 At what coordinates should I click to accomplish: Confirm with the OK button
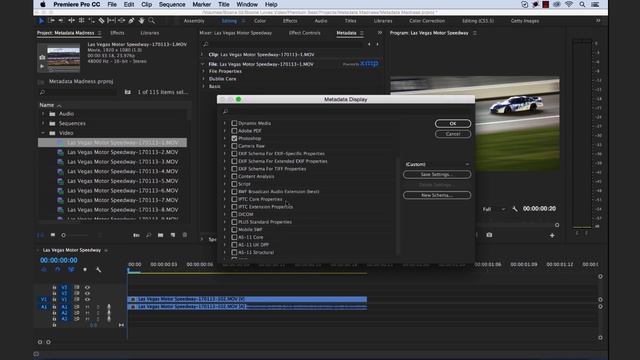[x=453, y=124]
